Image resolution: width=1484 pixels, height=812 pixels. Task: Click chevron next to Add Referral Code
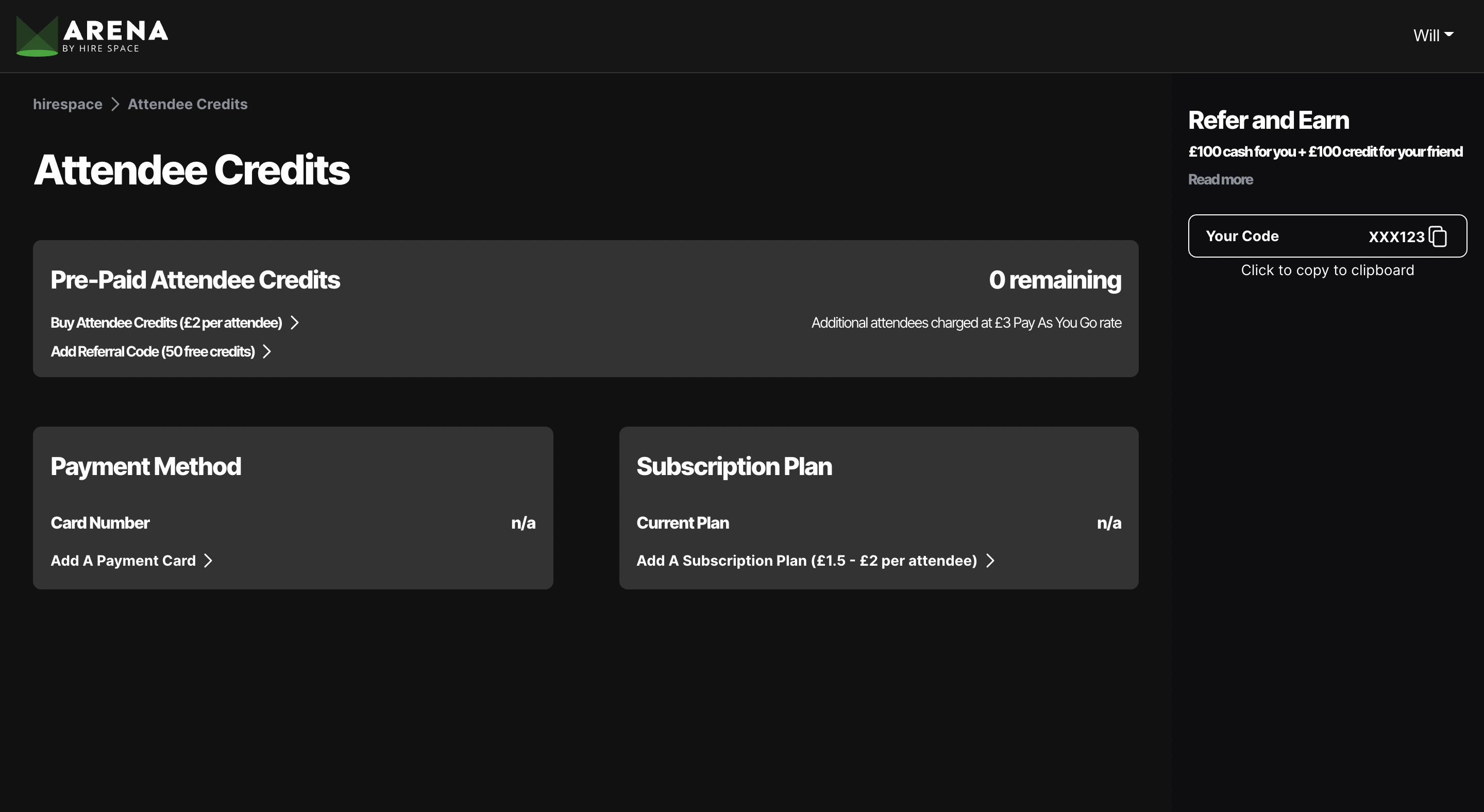coord(267,351)
